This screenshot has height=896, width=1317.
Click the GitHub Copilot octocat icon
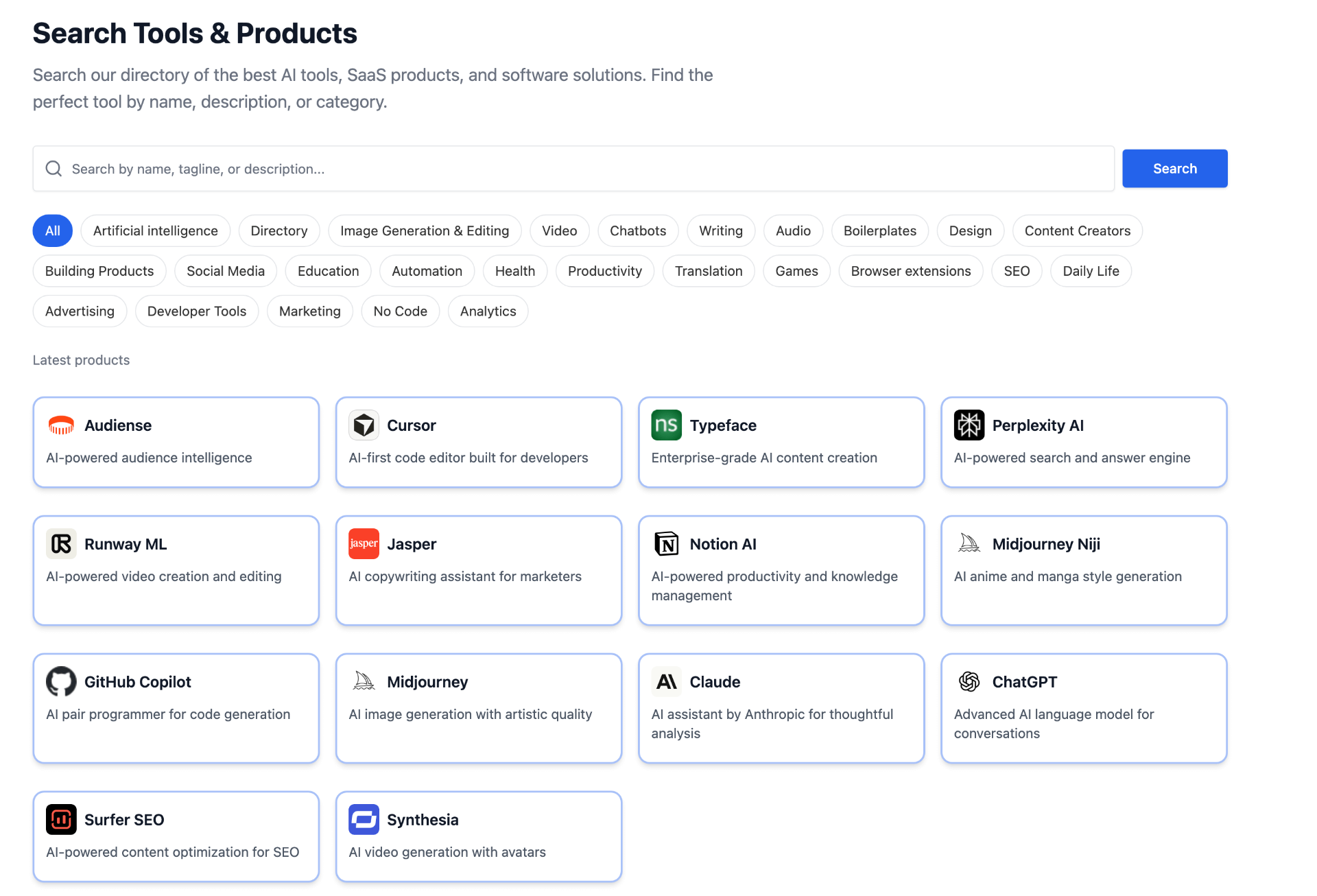pos(61,682)
